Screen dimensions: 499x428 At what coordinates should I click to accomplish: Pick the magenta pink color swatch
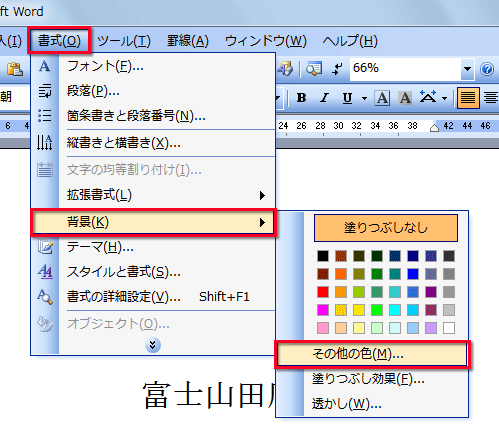tap(323, 310)
